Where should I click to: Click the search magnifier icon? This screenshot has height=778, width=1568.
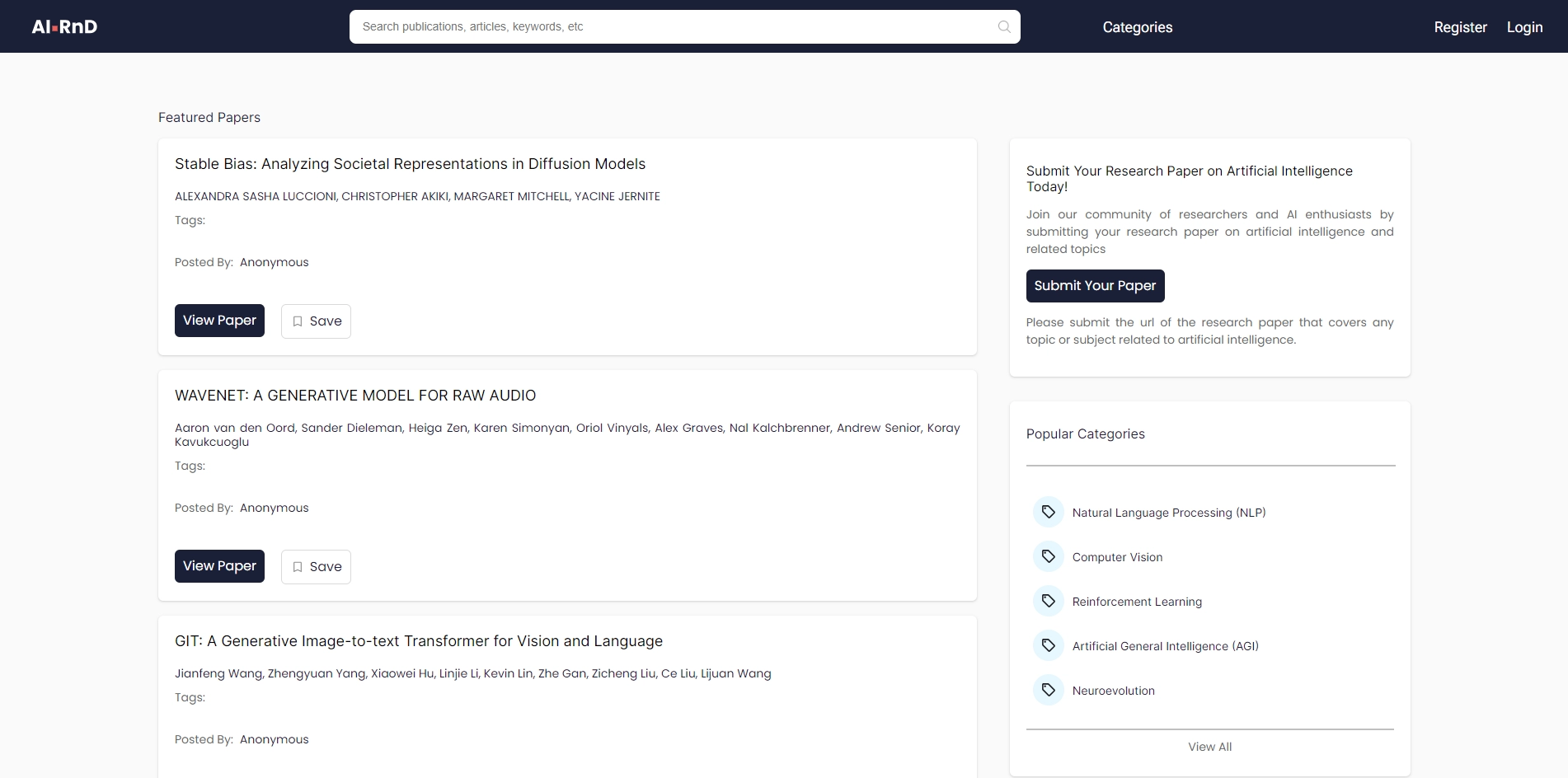click(1003, 26)
